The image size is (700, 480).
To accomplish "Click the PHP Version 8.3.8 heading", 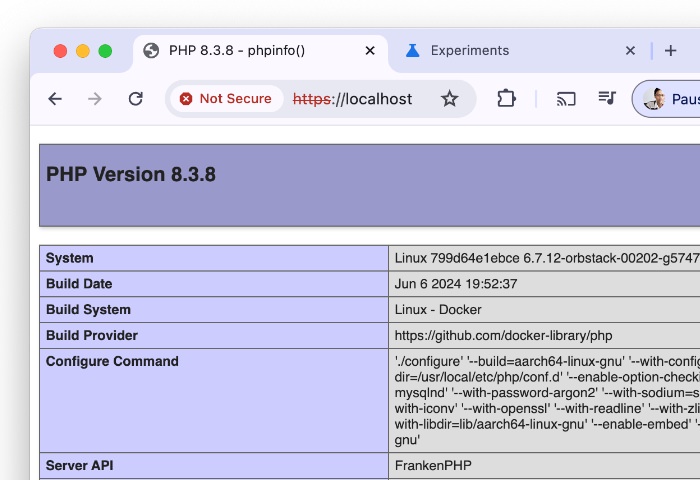I will point(131,174).
